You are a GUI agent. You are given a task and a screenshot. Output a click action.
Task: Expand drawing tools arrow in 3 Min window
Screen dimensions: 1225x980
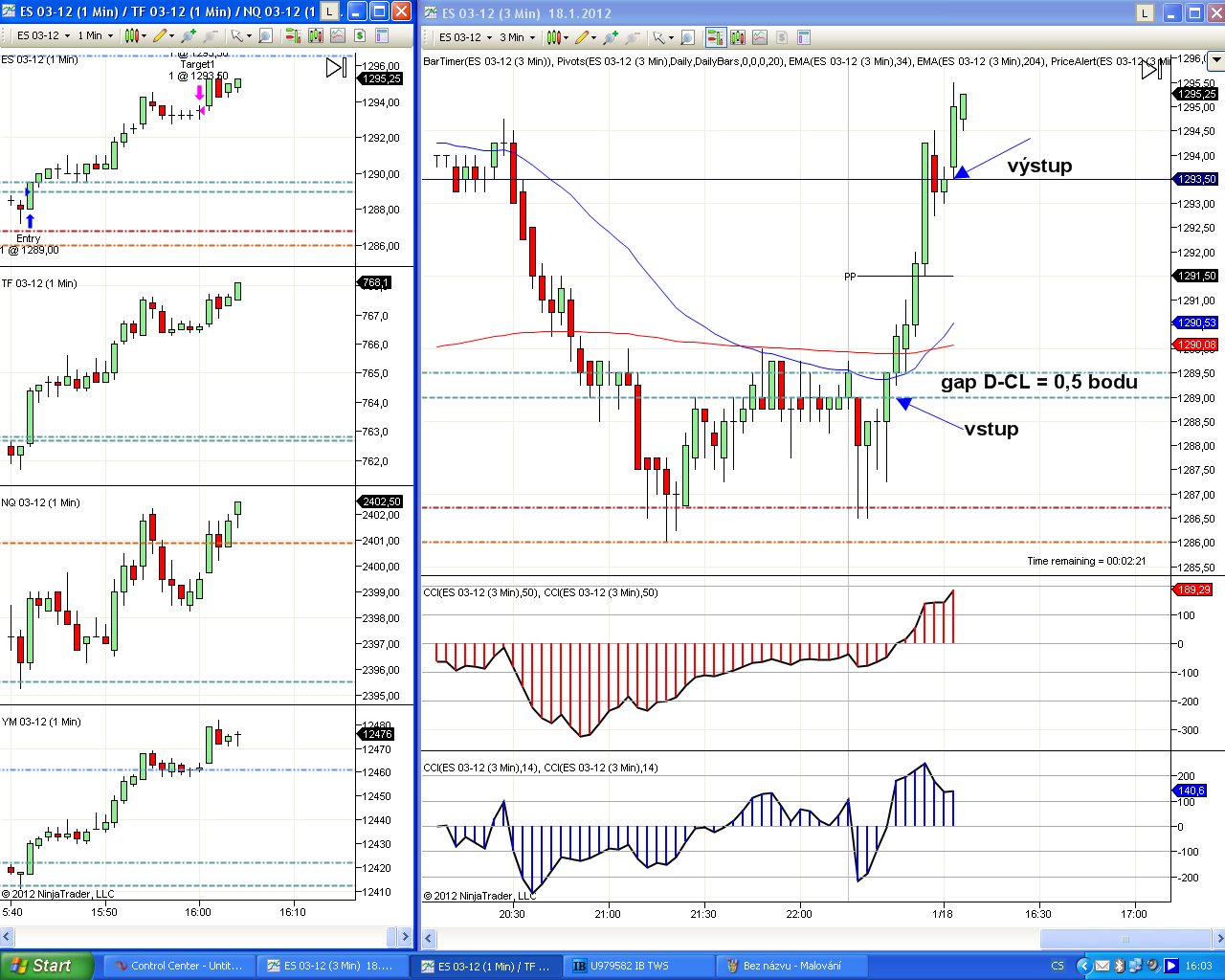[594, 38]
